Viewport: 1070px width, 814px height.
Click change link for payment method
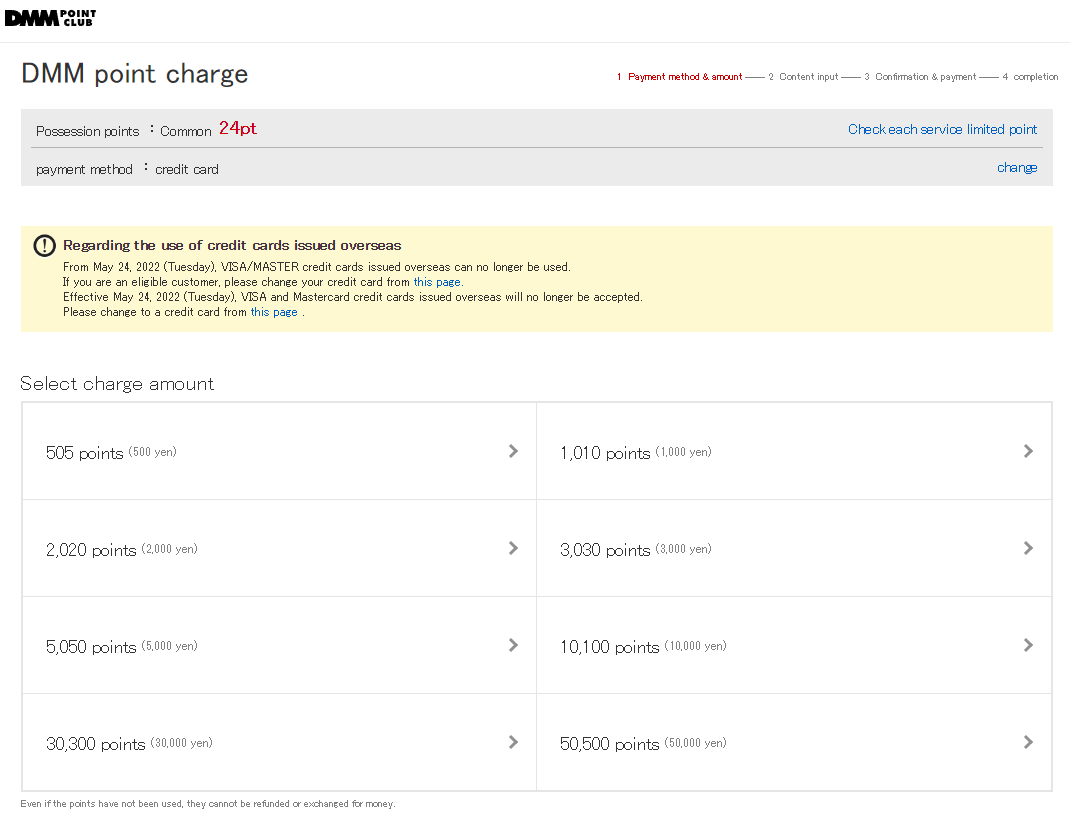click(x=1016, y=168)
